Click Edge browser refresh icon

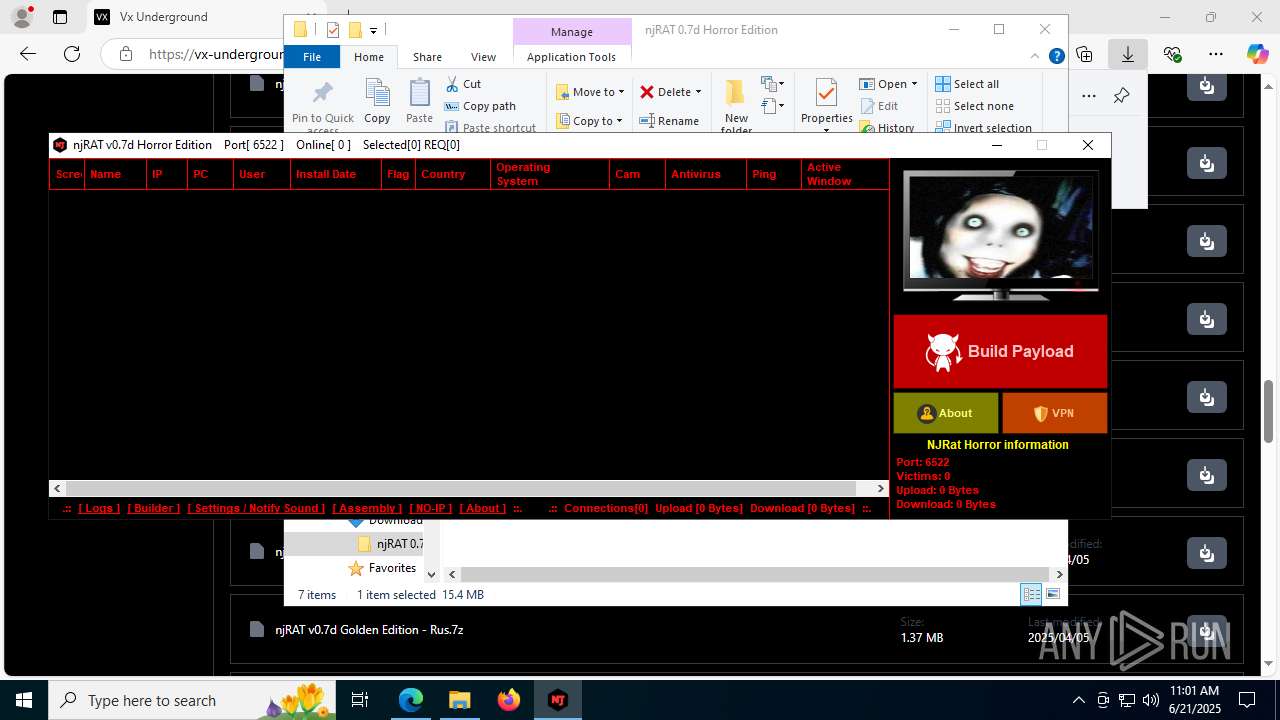pyautogui.click(x=72, y=54)
